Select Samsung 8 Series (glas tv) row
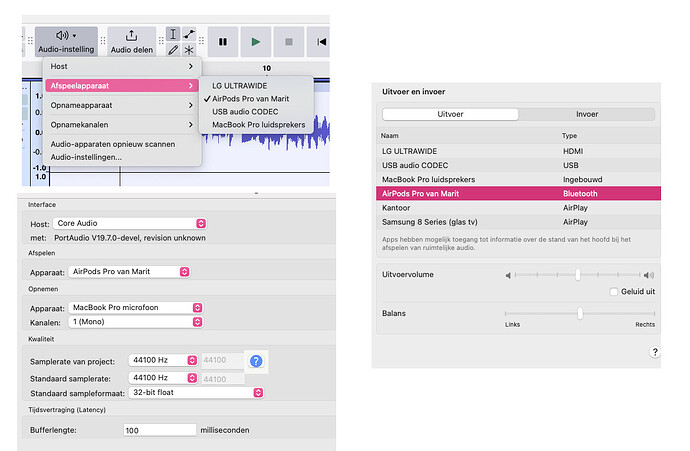Image resolution: width=690 pixels, height=451 pixels. point(518,222)
